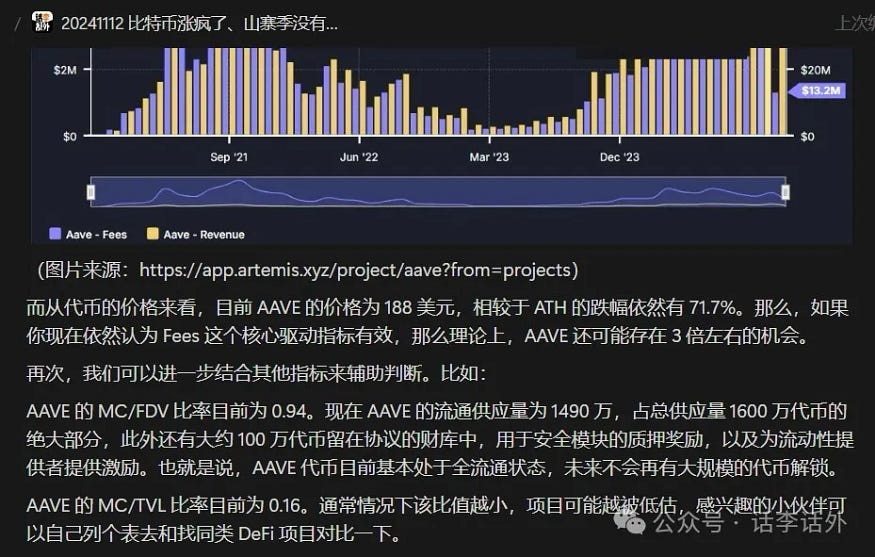The image size is (875, 557).
Task: Open the 20241112 比特币涨疯了 breadcrumb title
Action: pos(199,23)
